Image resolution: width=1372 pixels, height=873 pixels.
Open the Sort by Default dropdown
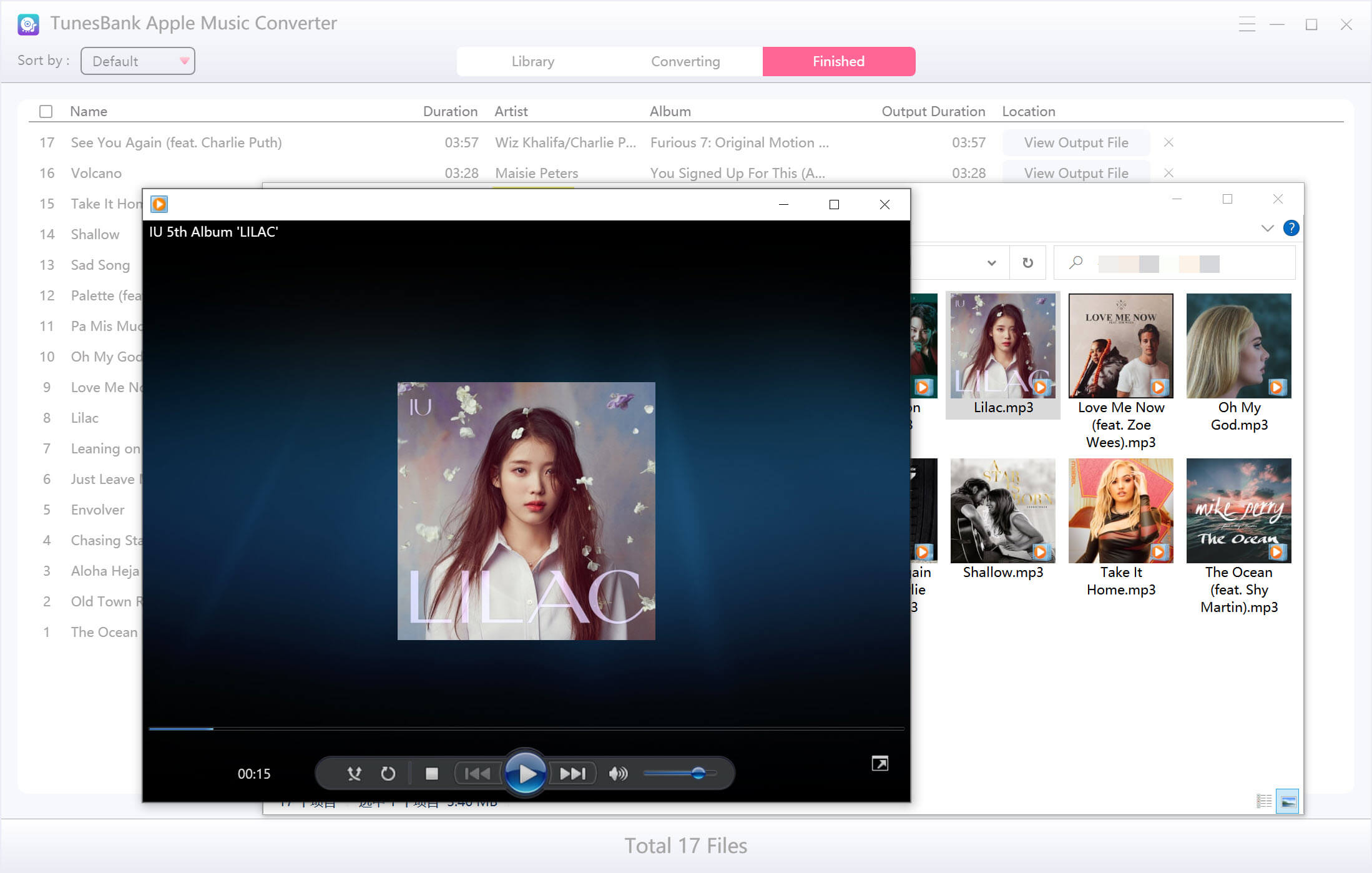(x=137, y=61)
